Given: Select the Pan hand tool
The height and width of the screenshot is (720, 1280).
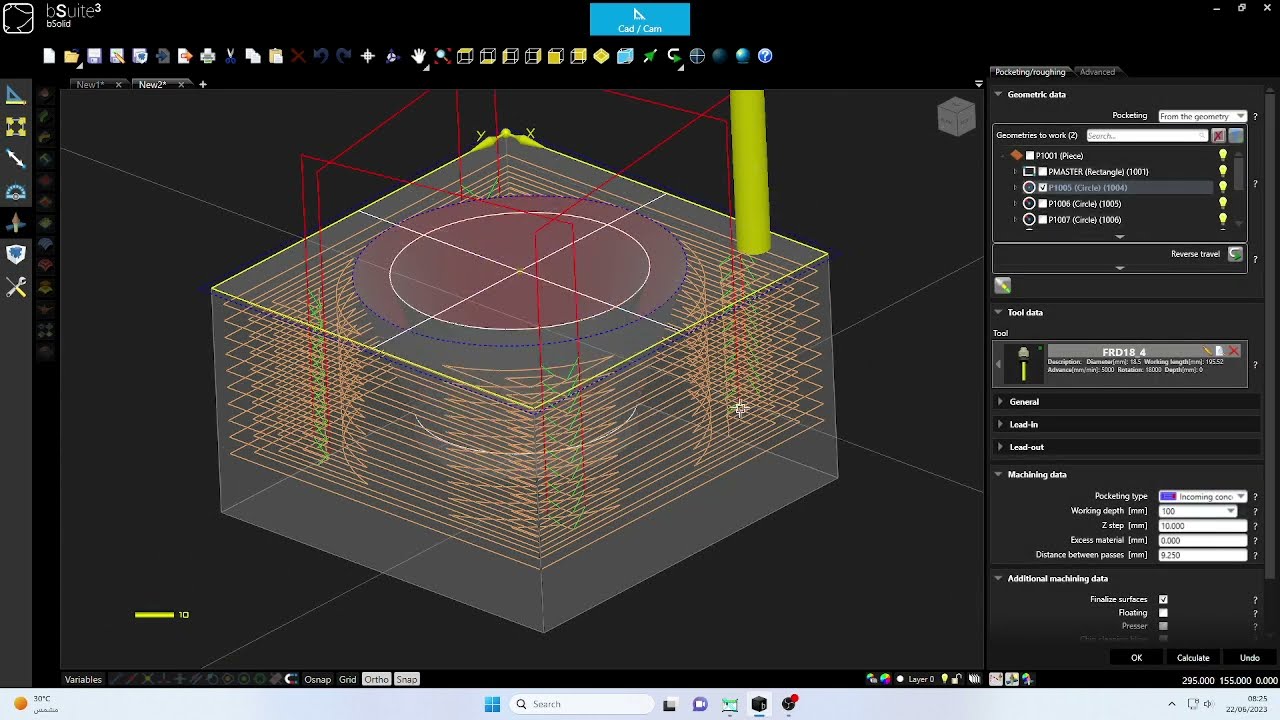Looking at the screenshot, I should pos(419,56).
